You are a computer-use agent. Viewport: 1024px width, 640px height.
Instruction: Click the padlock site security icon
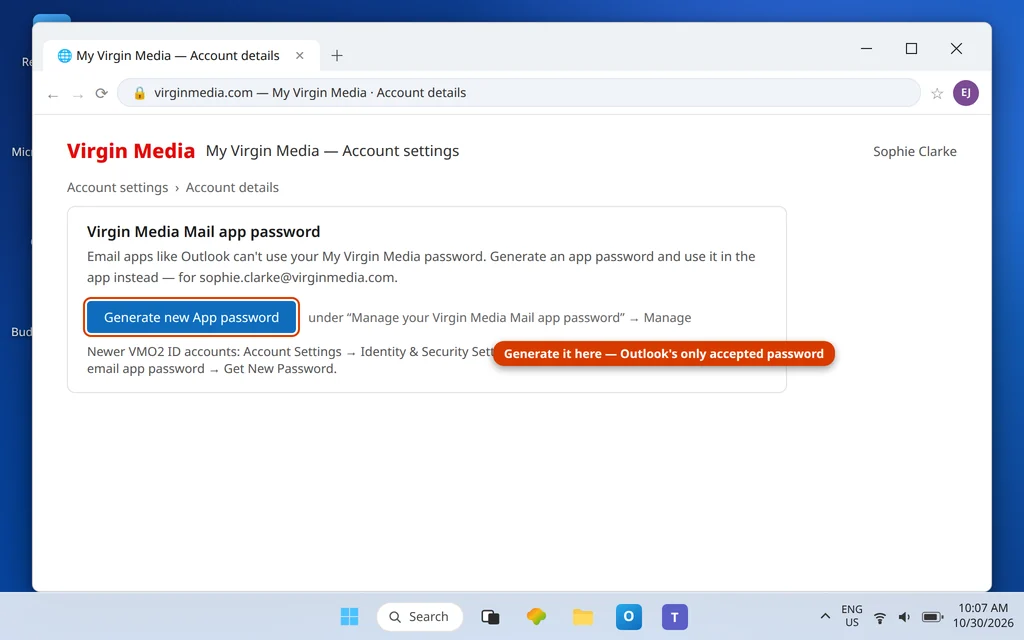[x=139, y=93]
